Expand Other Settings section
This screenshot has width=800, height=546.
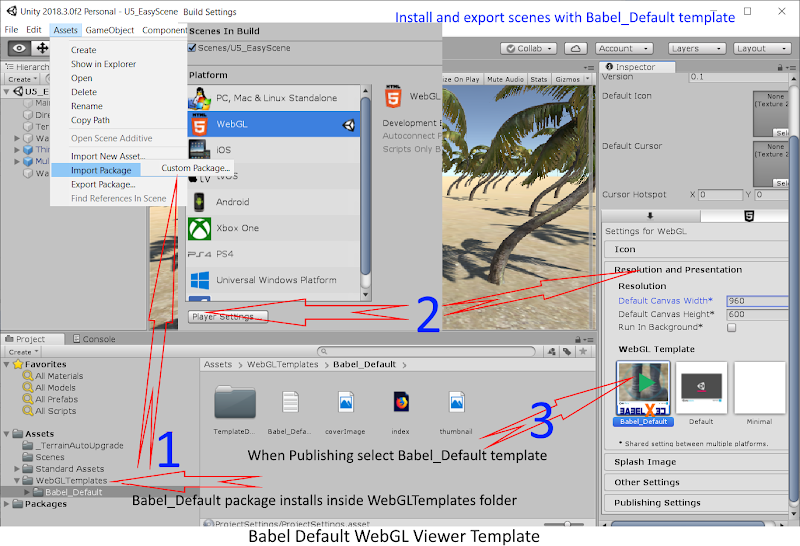pyautogui.click(x=696, y=483)
